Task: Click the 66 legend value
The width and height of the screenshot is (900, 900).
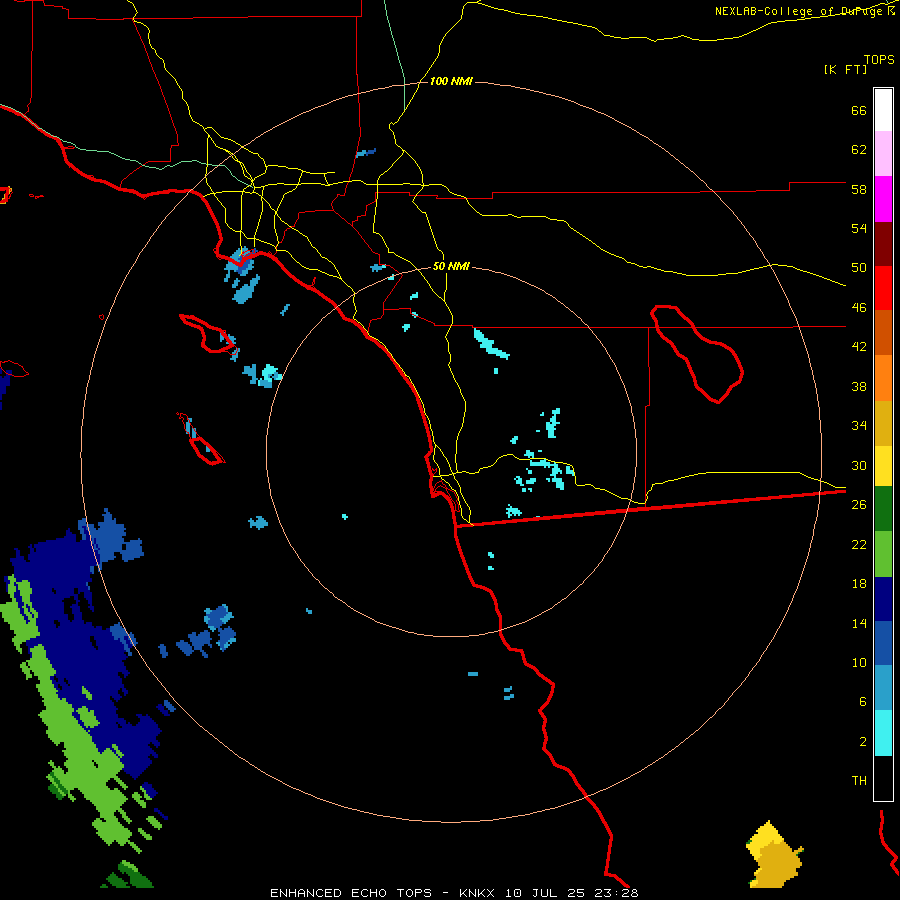Action: tap(859, 110)
